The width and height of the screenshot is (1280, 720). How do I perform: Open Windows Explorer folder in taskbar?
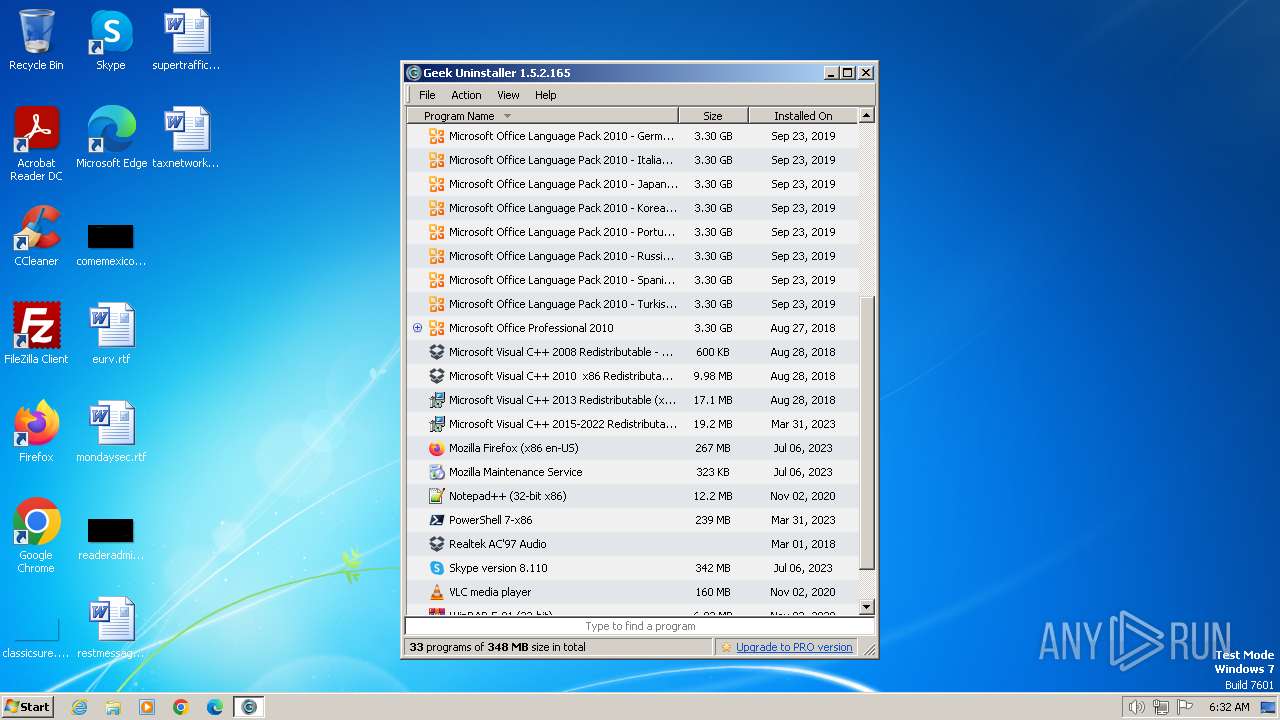[x=113, y=707]
